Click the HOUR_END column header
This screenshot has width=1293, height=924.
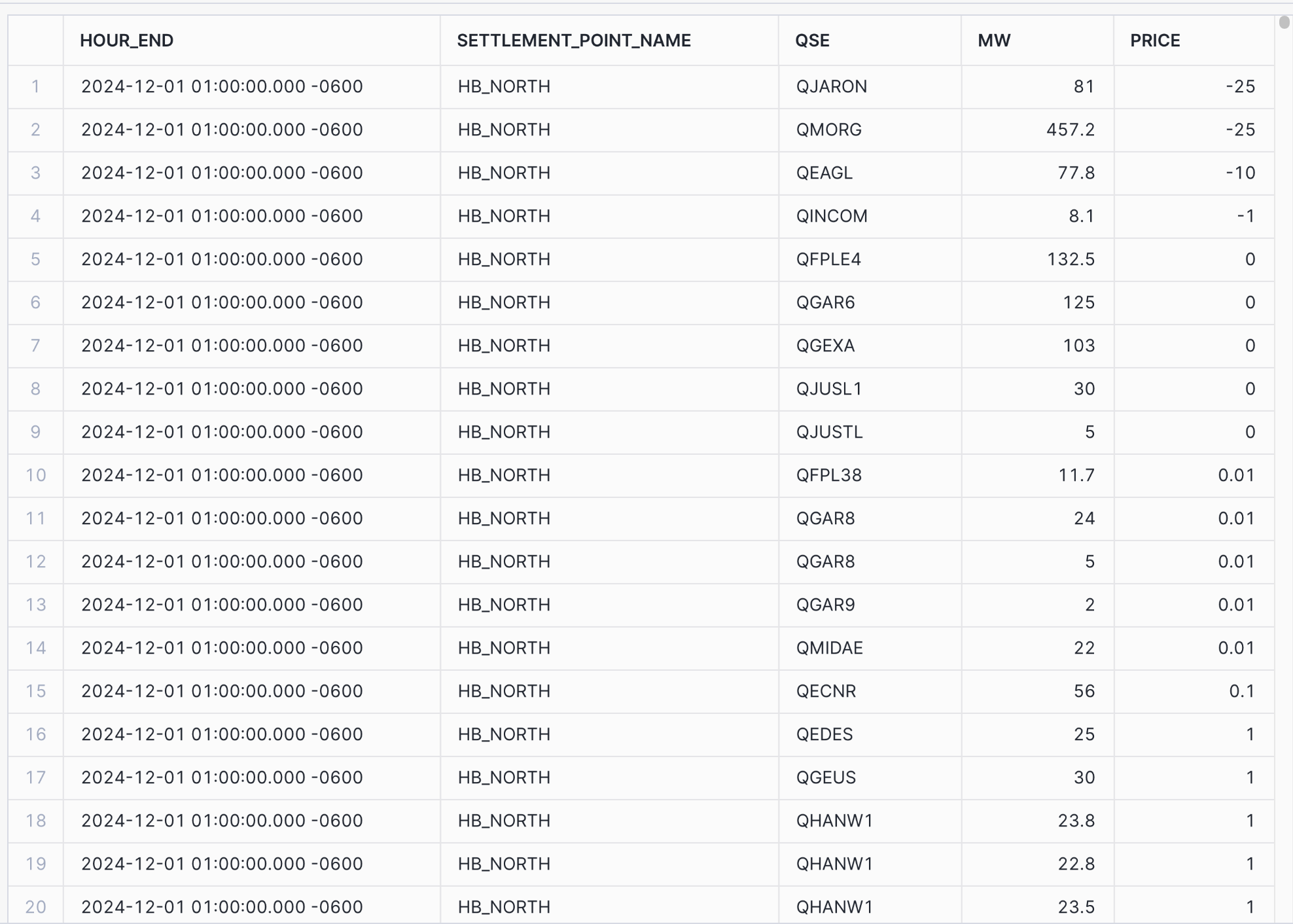pos(126,41)
